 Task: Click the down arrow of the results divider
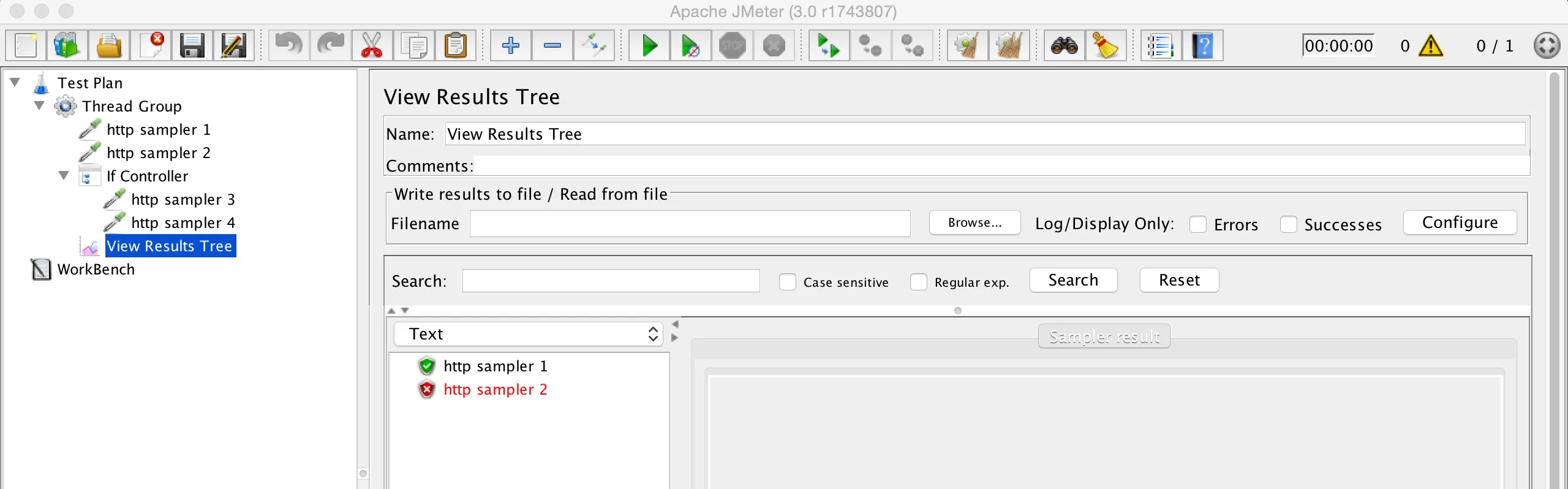tap(405, 311)
